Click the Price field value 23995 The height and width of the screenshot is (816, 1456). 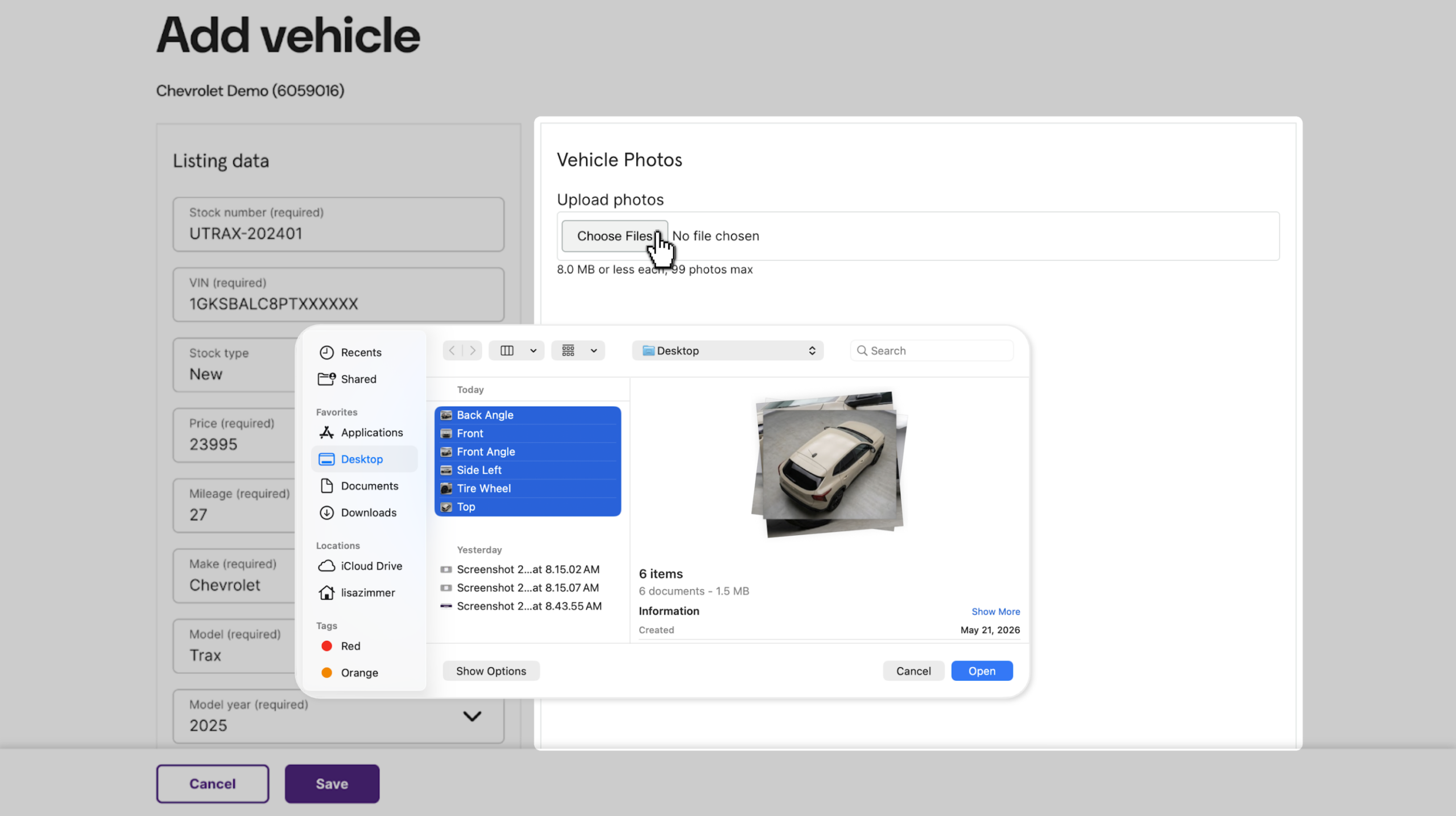[213, 444]
